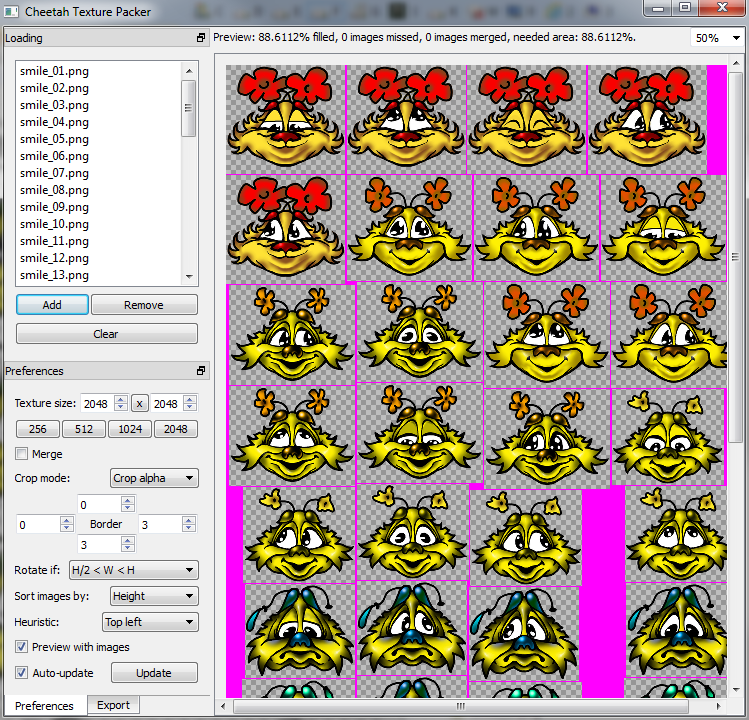Select smile_13.png in the file list
The height and width of the screenshot is (720, 749).
[54, 275]
